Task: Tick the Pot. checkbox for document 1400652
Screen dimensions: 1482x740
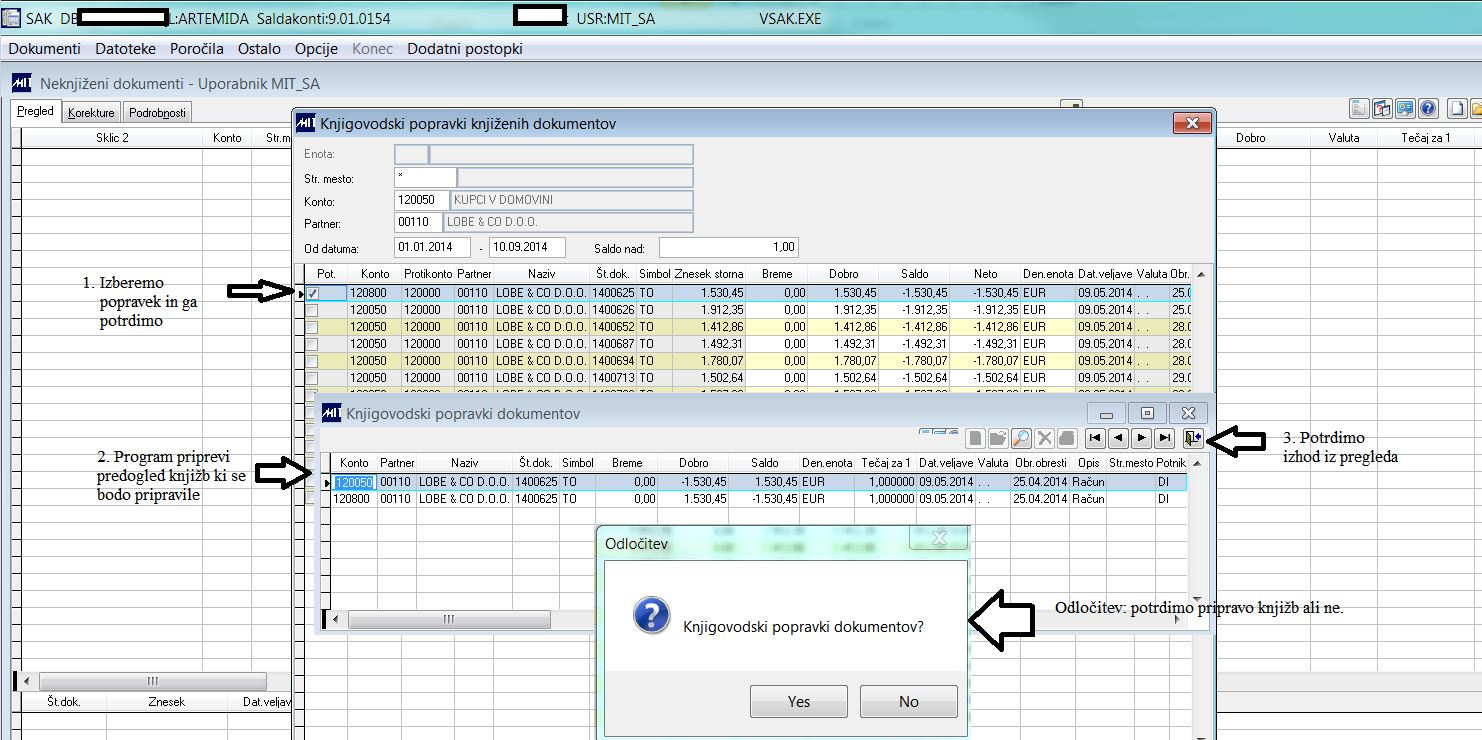Action: (313, 327)
